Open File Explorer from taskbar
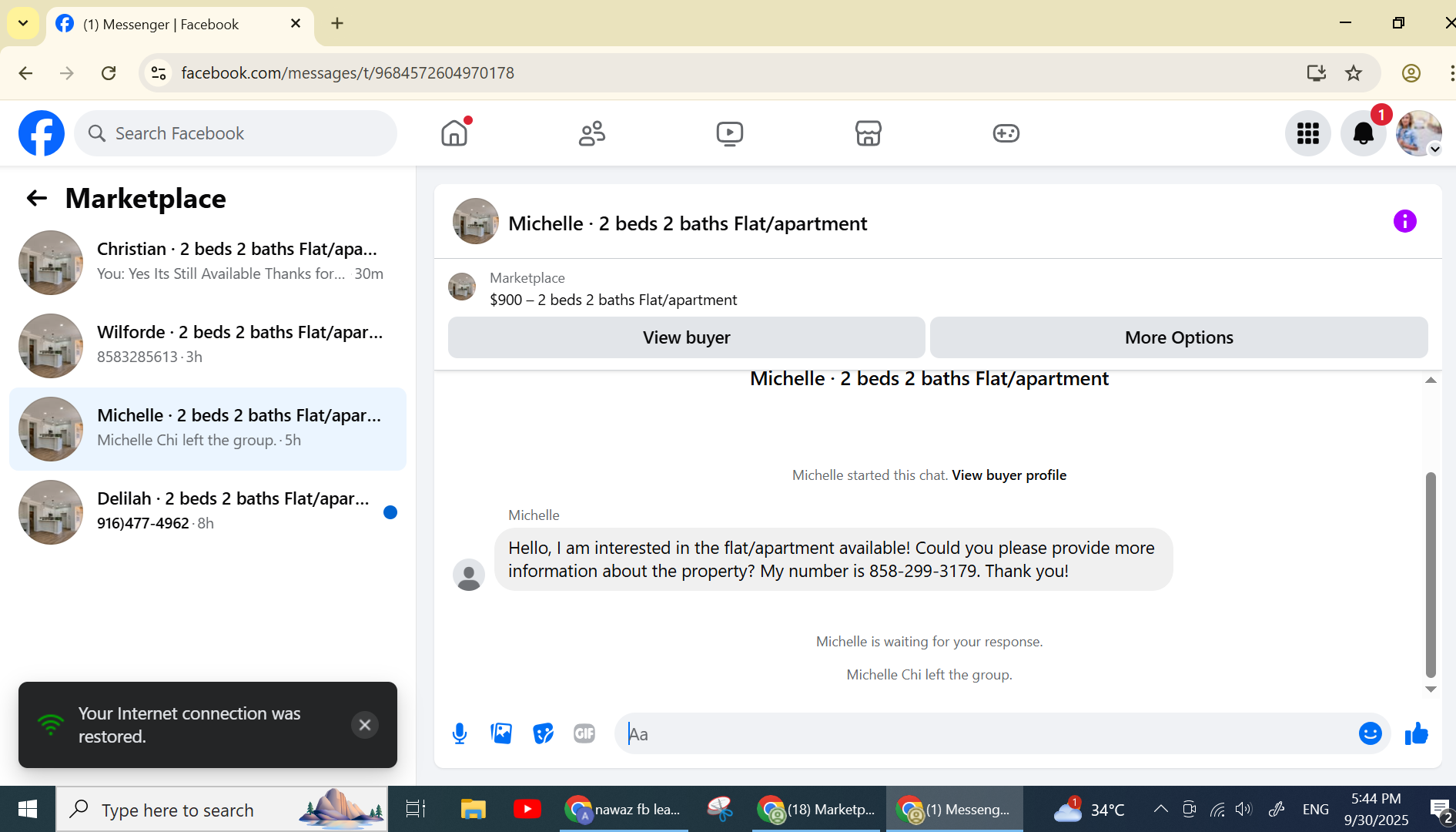 [473, 809]
